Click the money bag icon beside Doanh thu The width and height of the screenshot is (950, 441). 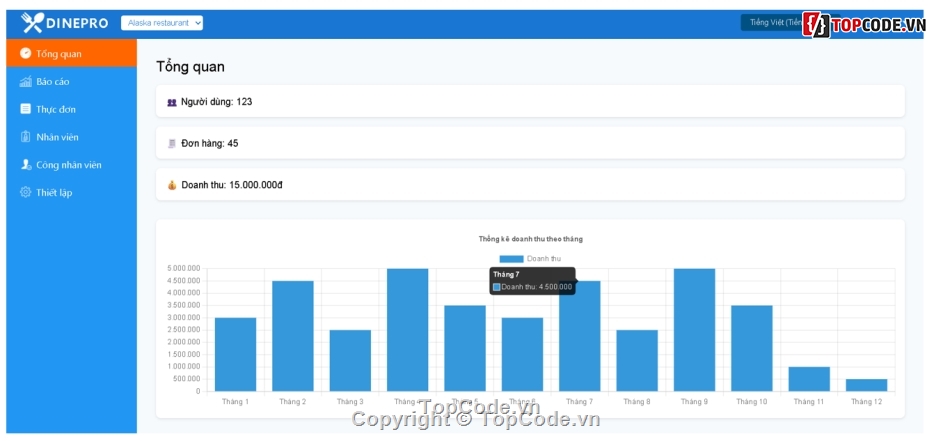[172, 185]
